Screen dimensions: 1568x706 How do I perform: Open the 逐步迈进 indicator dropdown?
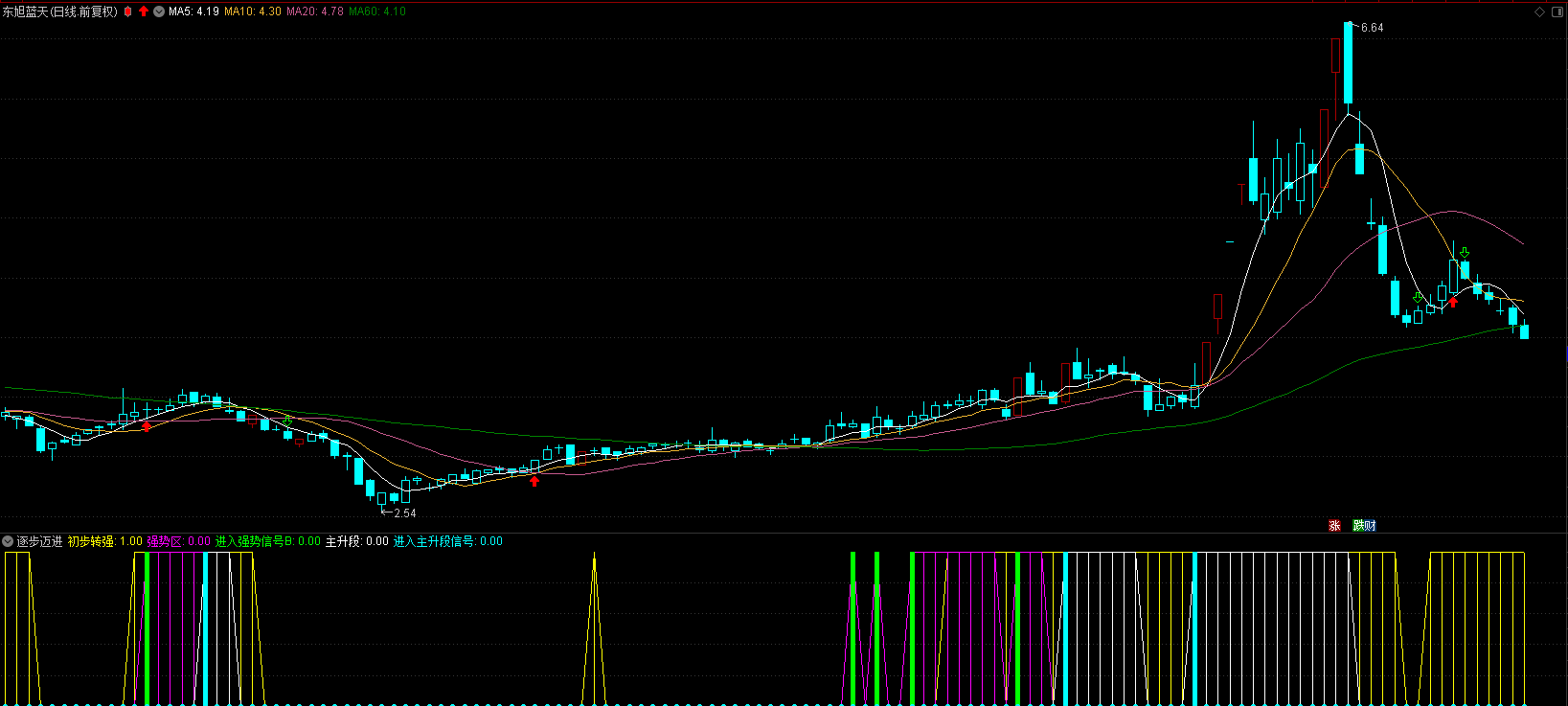pyautogui.click(x=8, y=541)
